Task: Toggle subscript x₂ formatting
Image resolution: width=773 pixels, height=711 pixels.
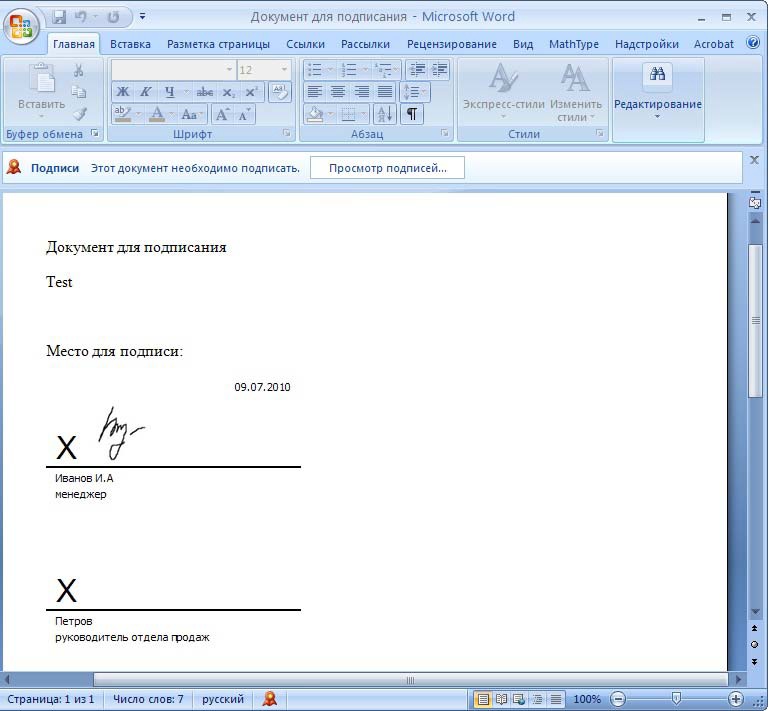Action: pos(228,92)
